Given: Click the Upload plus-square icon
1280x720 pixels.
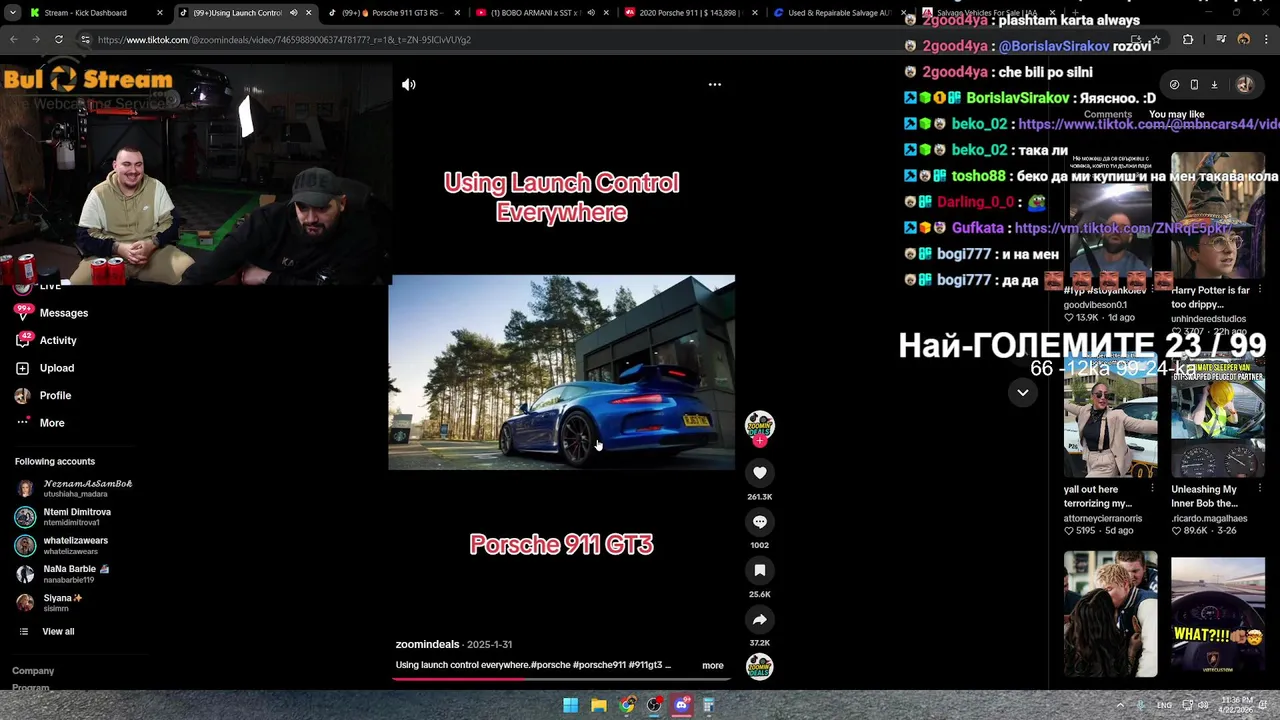Looking at the screenshot, I should [x=22, y=368].
